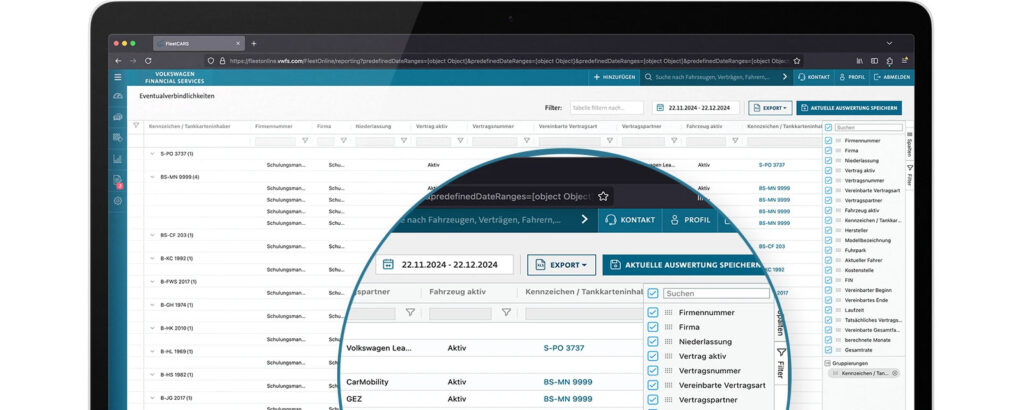Image resolution: width=1024 pixels, height=410 pixels.
Task: Sort by the Firma column header
Action: click(x=323, y=126)
